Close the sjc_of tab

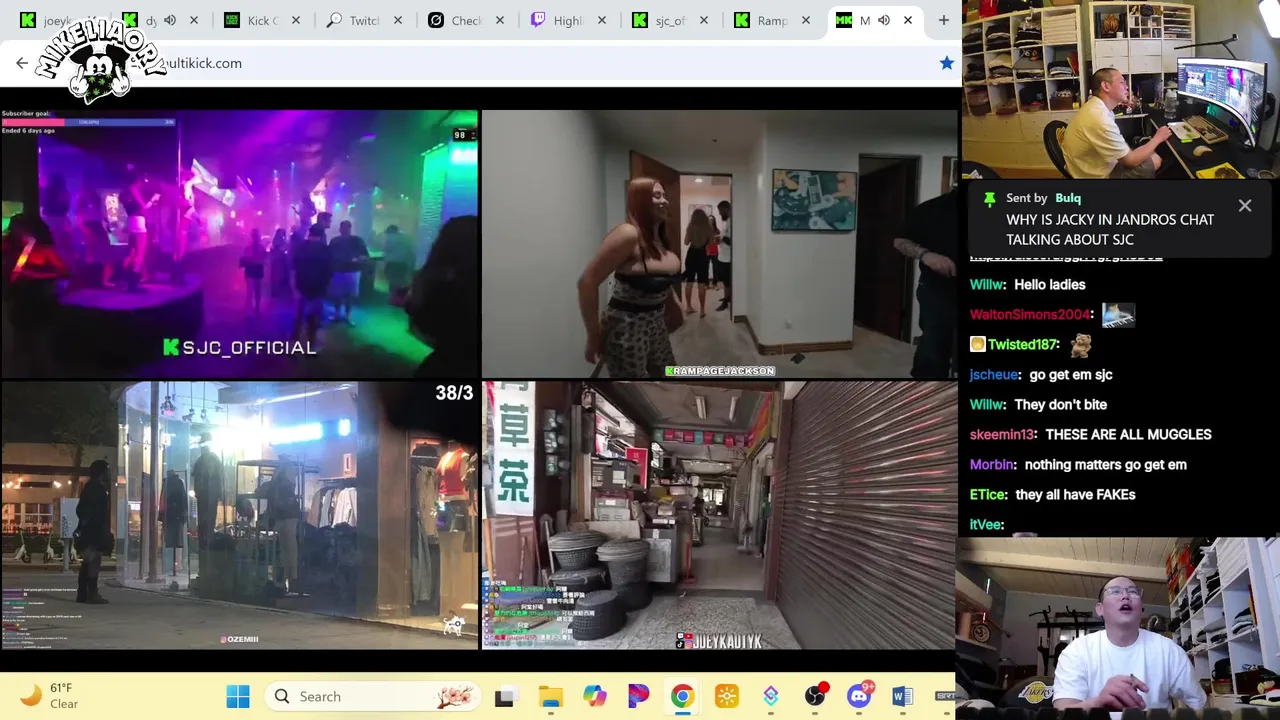704,20
